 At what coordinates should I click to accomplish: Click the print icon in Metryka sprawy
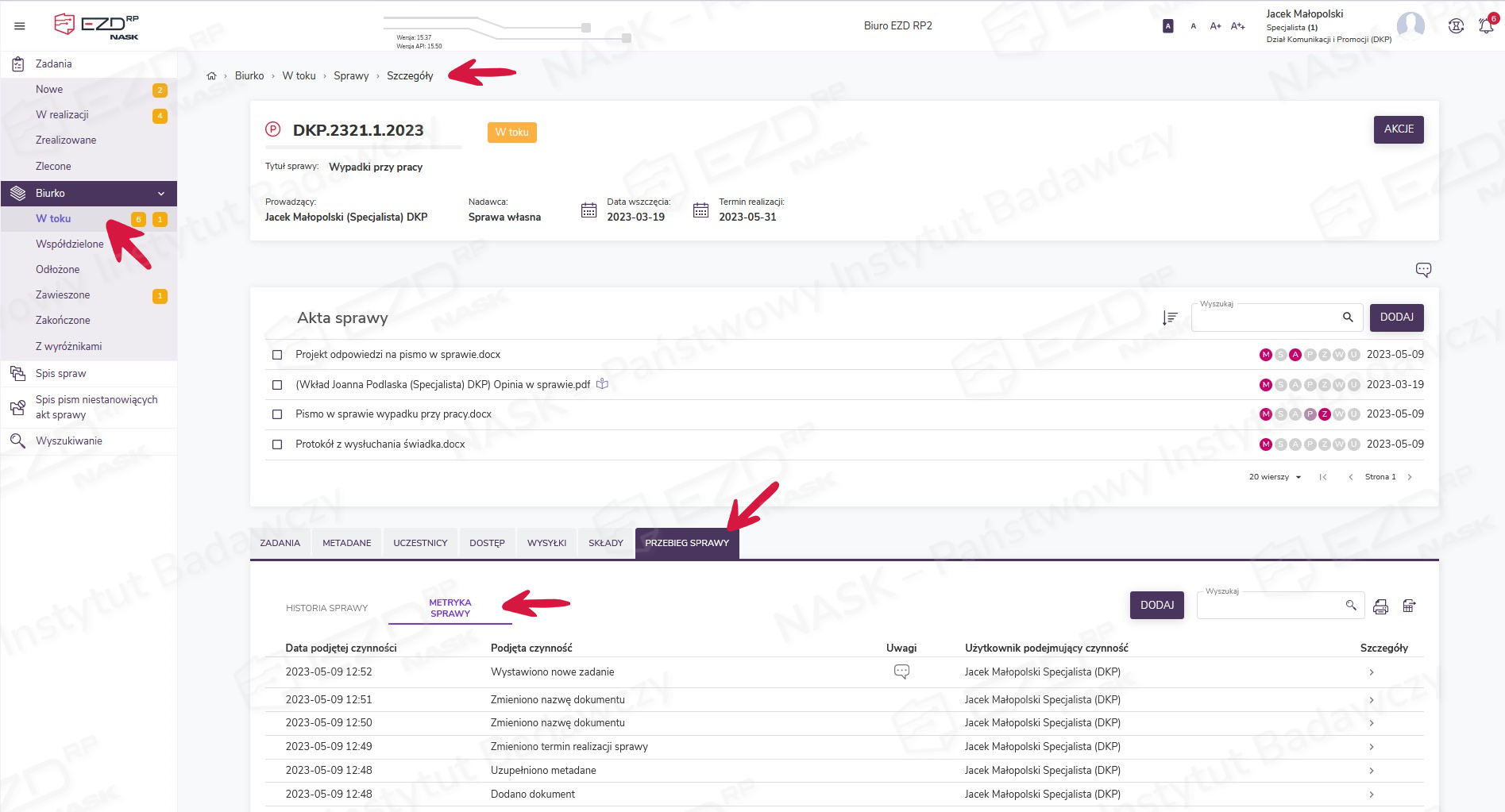1380,606
